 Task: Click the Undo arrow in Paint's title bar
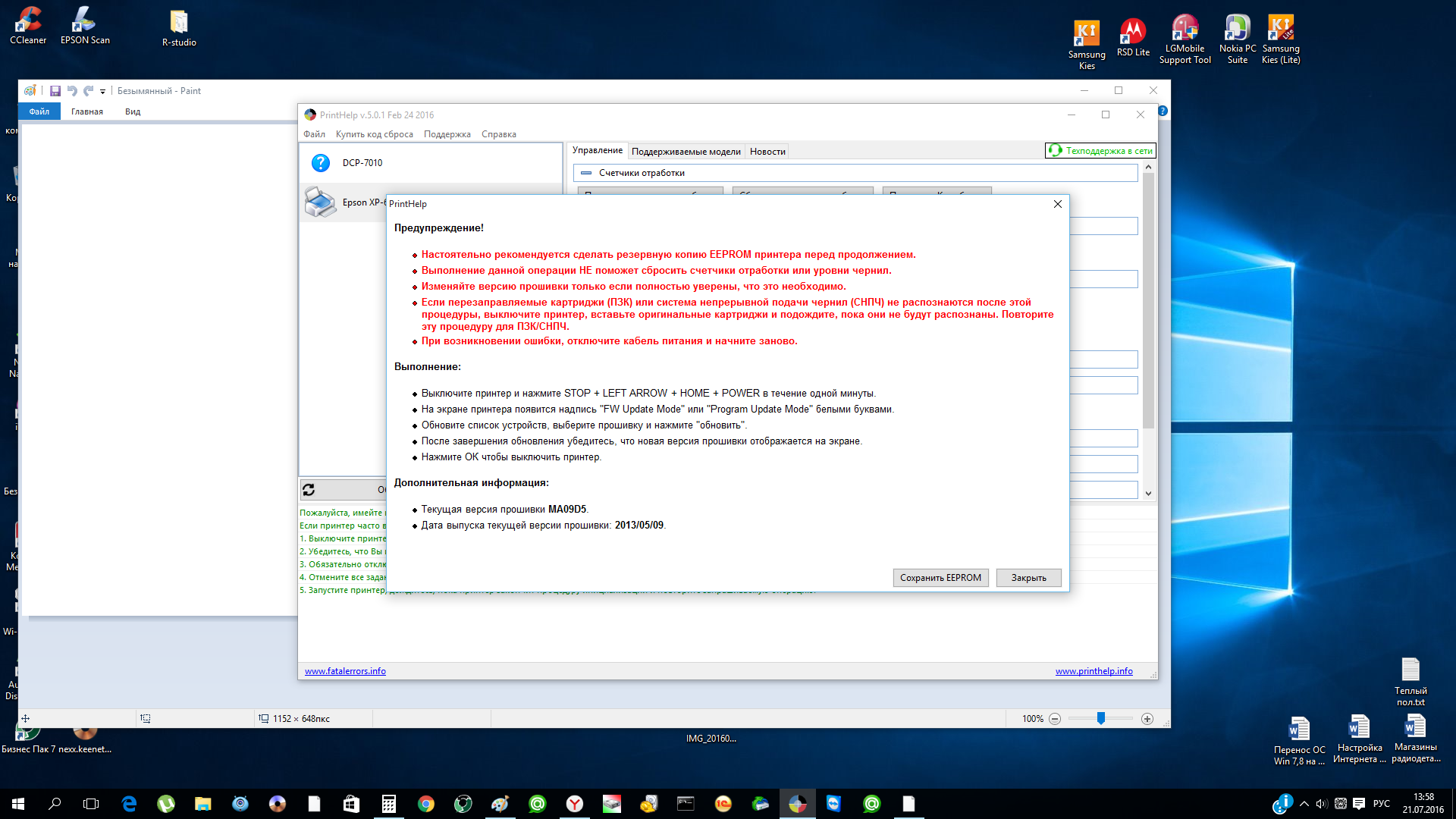click(72, 91)
